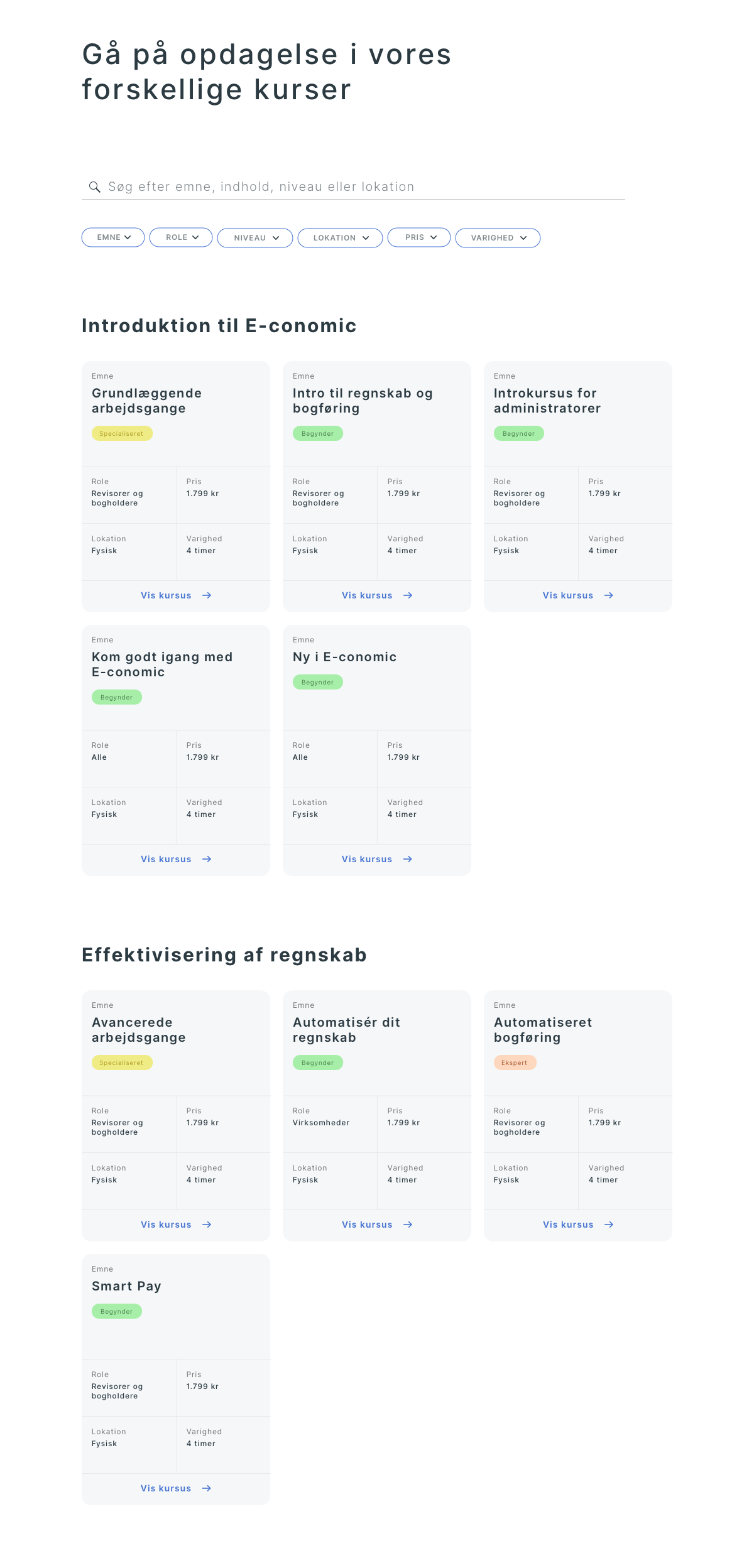Expand the LOKATION filter dropdown
Viewport: 754px width, 1568px height.
[340, 238]
